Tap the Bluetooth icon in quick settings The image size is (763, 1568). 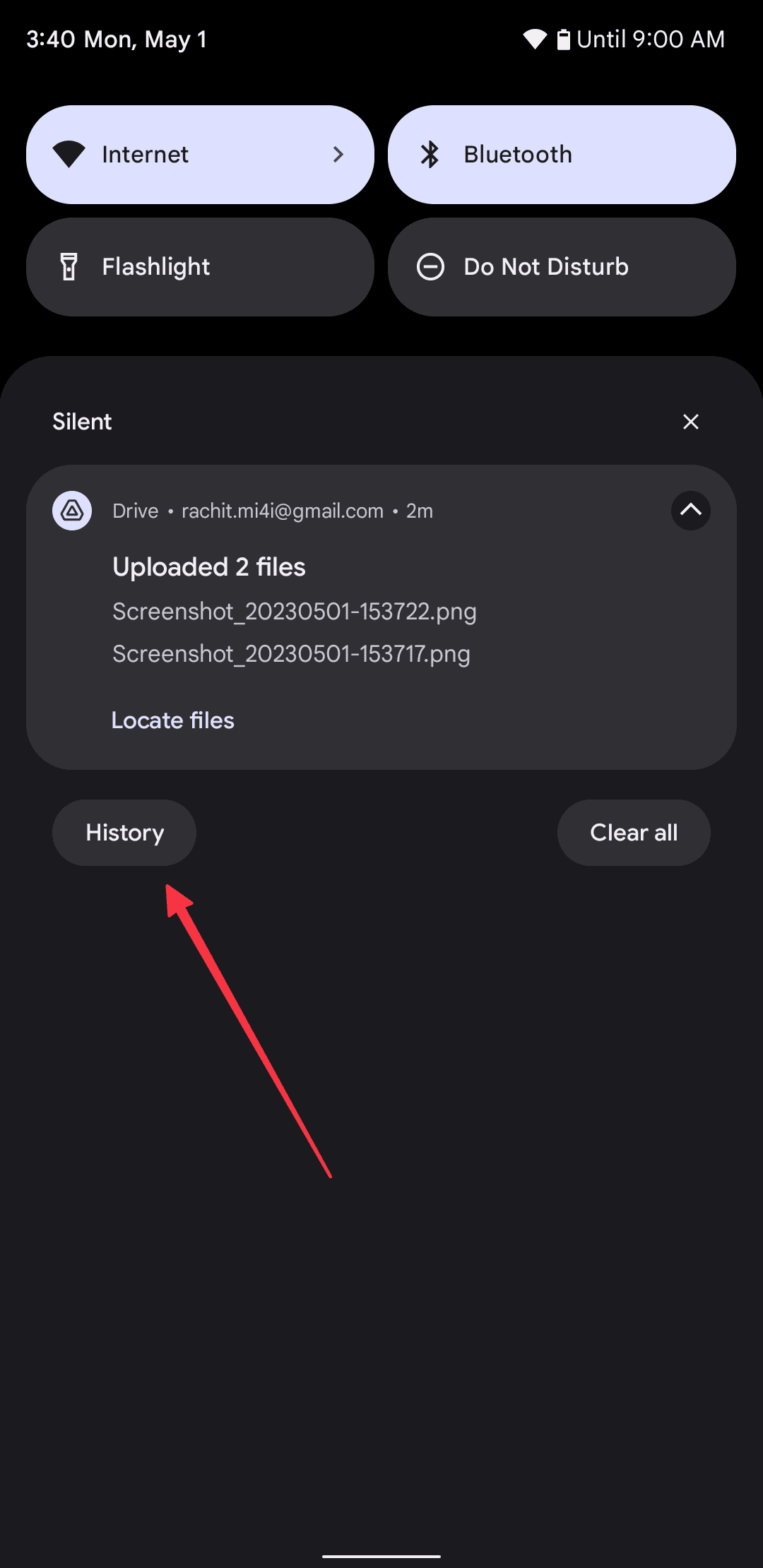(430, 154)
